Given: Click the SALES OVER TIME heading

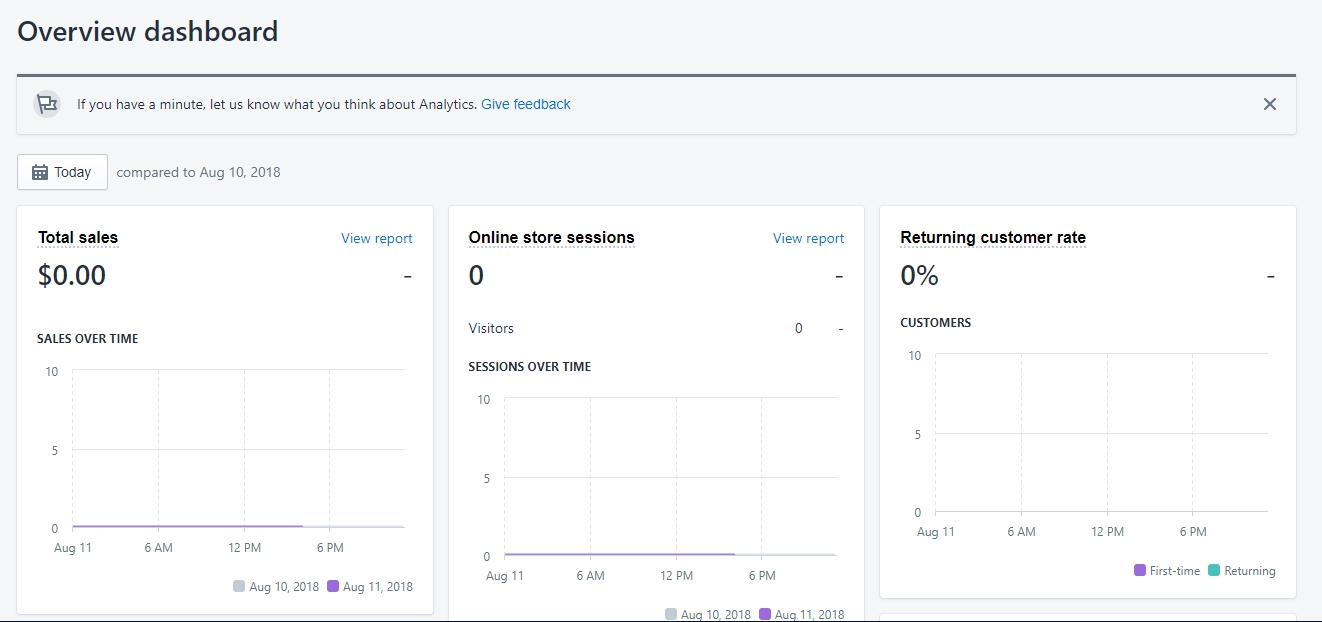Looking at the screenshot, I should tap(88, 339).
